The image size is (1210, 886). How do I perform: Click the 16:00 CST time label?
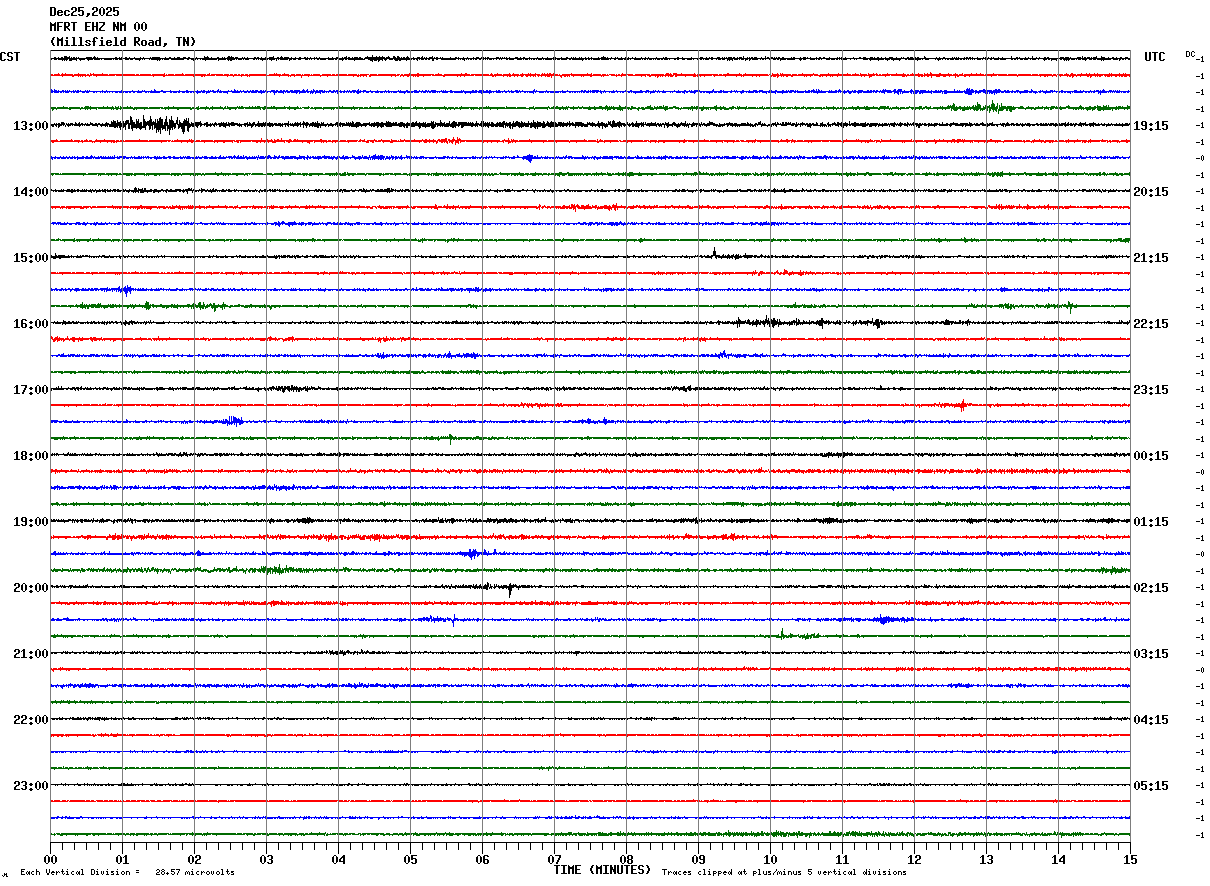tap(30, 324)
